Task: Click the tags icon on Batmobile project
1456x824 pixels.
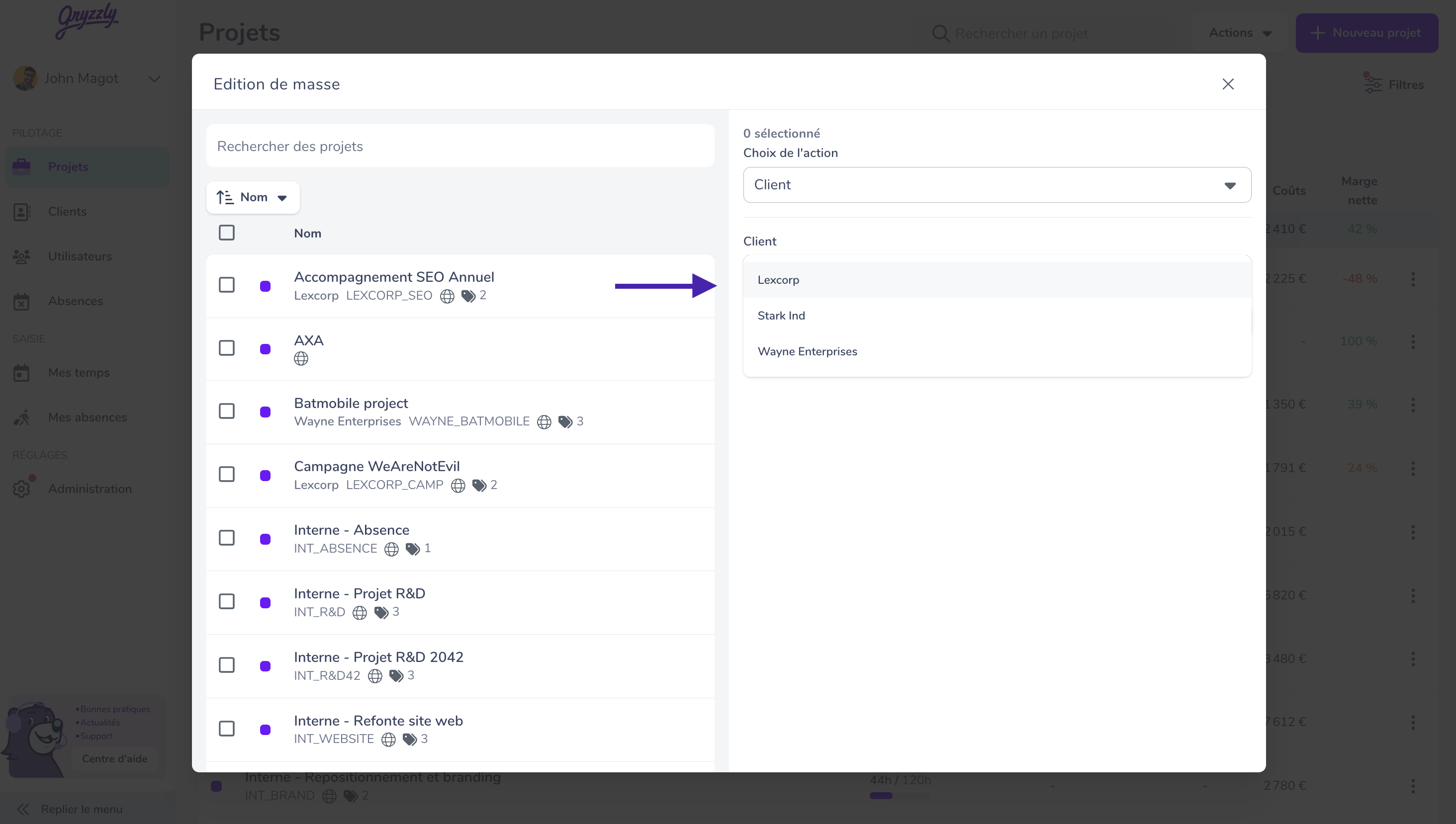Action: click(x=565, y=422)
